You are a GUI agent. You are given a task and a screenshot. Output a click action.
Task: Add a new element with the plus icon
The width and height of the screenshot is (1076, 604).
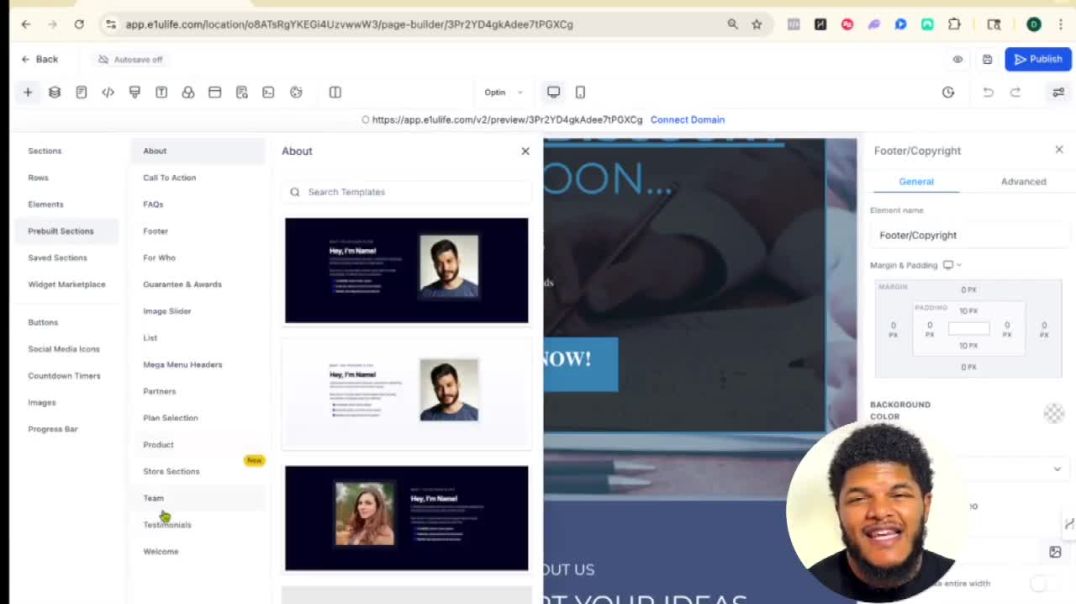[x=28, y=92]
